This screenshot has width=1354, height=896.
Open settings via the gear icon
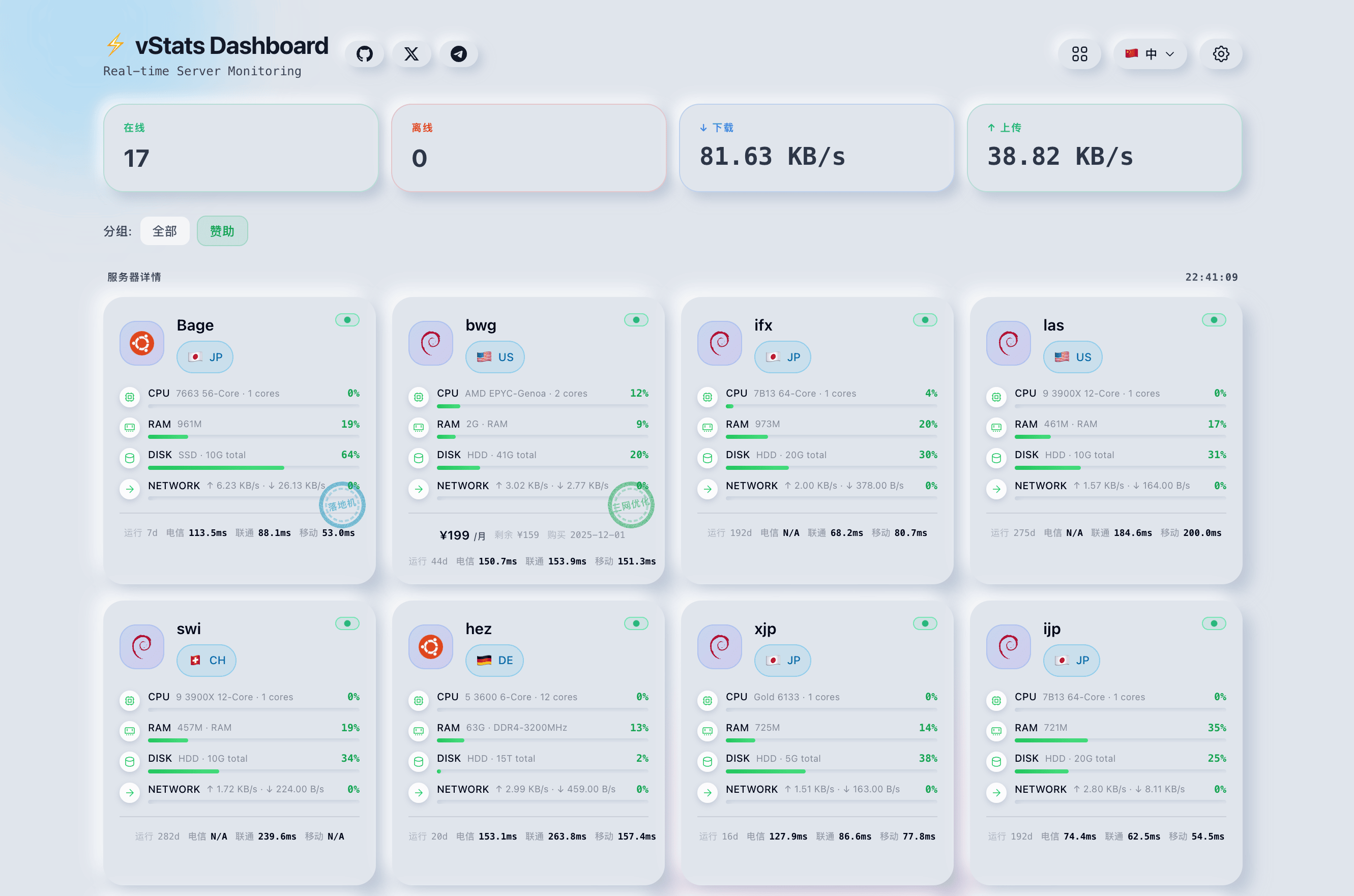[1221, 54]
